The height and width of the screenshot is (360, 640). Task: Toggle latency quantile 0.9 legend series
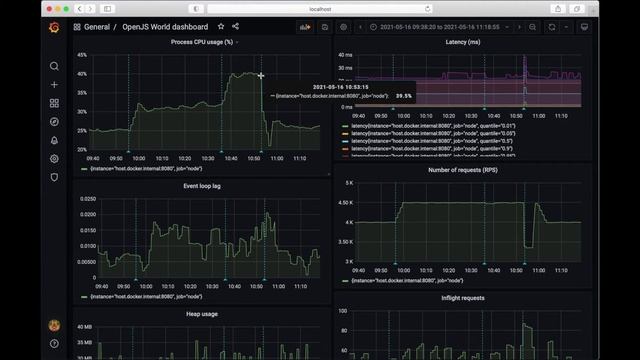pyautogui.click(x=432, y=149)
